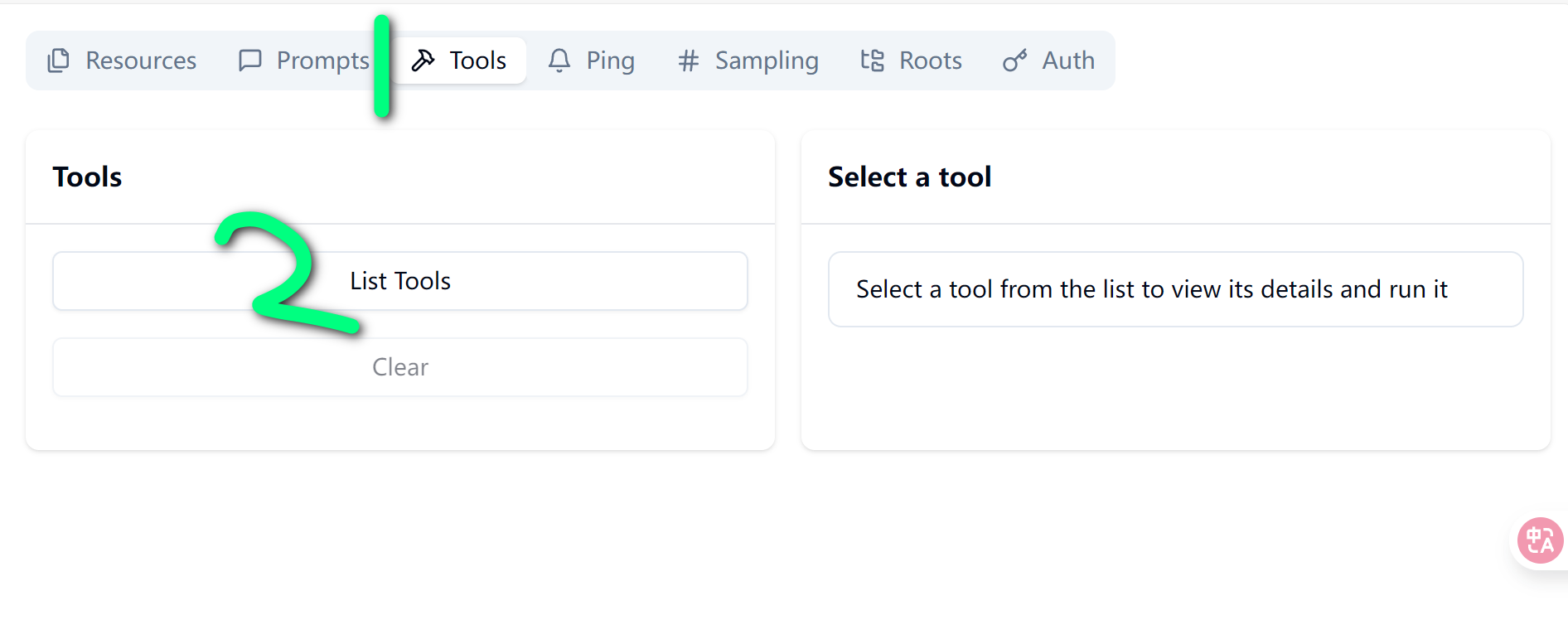Navigate to the Auth tab
The height and width of the screenshot is (620, 1568).
(x=1067, y=61)
